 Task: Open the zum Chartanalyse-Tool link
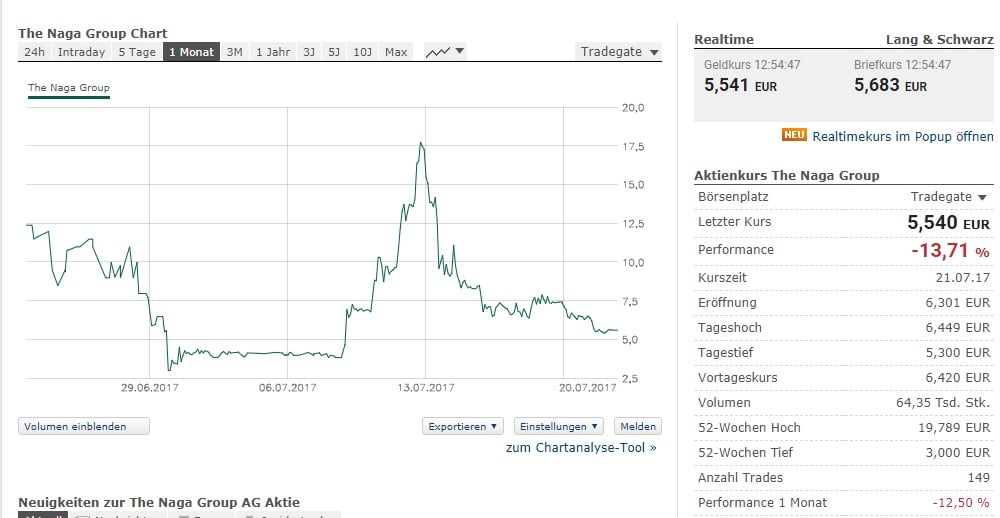pyautogui.click(x=581, y=448)
